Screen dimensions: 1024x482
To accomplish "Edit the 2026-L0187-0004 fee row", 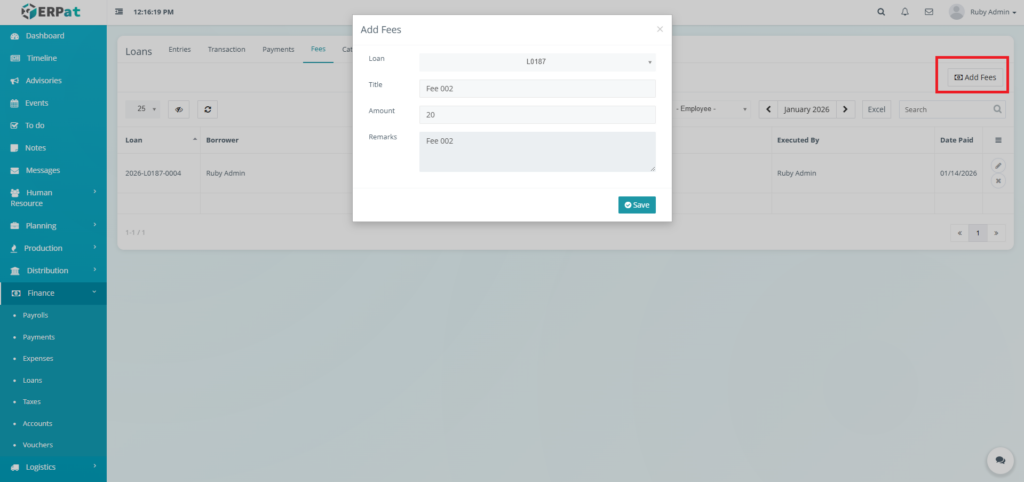I will pos(998,165).
